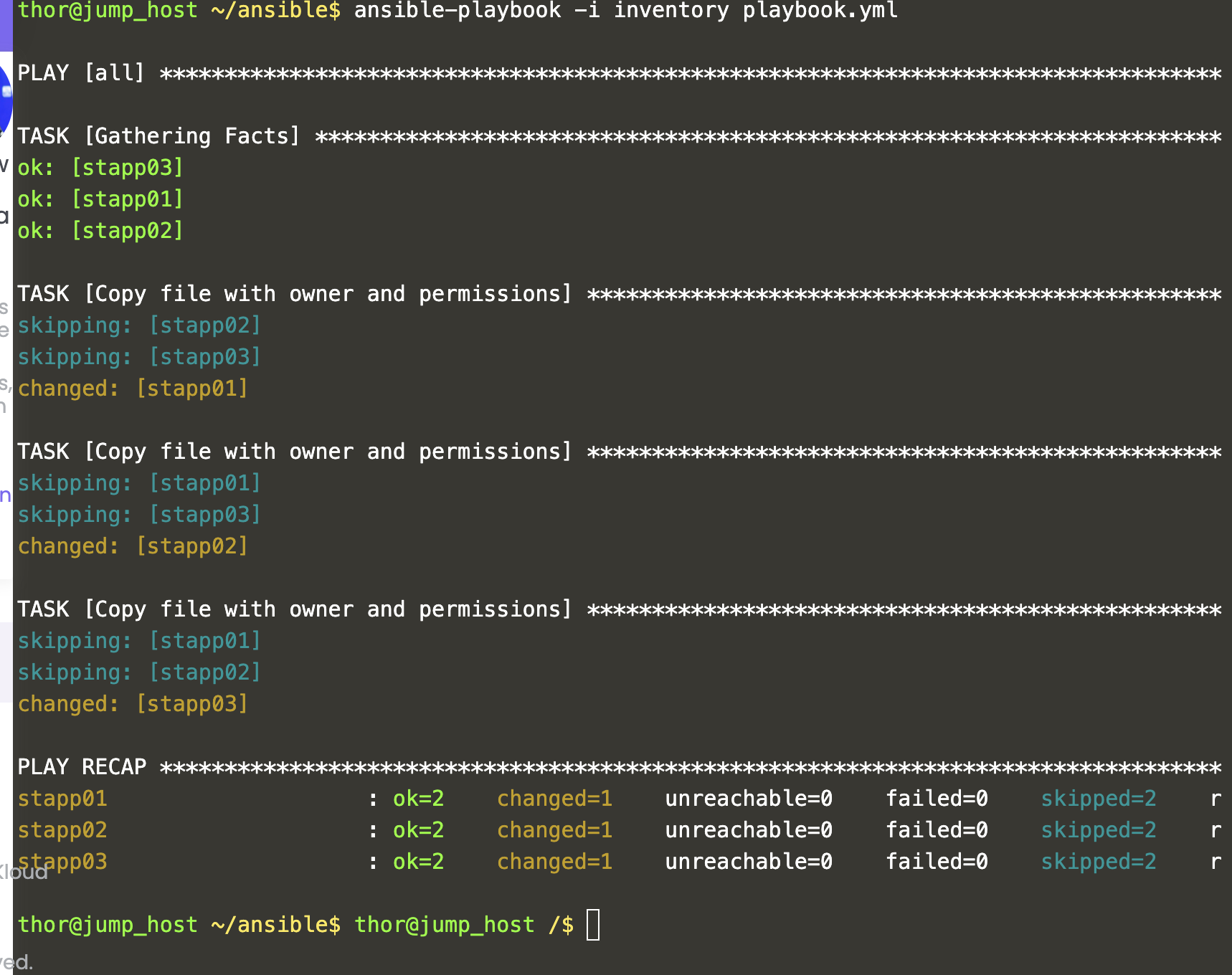The image size is (1232, 975).
Task: Click the partial blue circle icon at left edge
Action: tap(6, 100)
